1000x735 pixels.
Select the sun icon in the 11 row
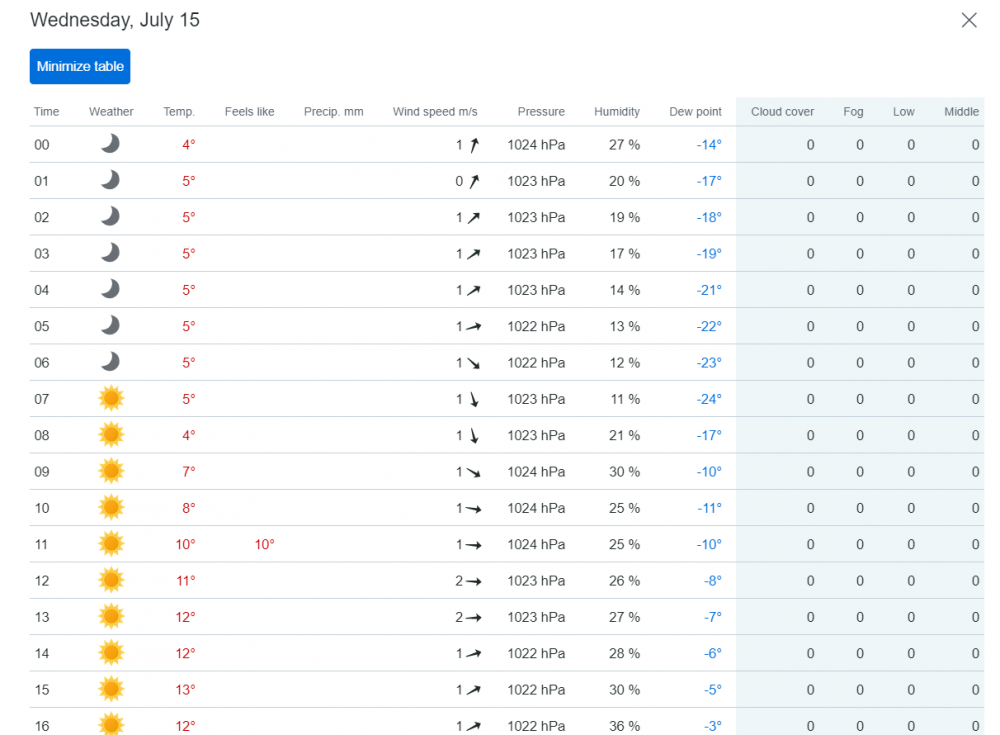(x=111, y=544)
